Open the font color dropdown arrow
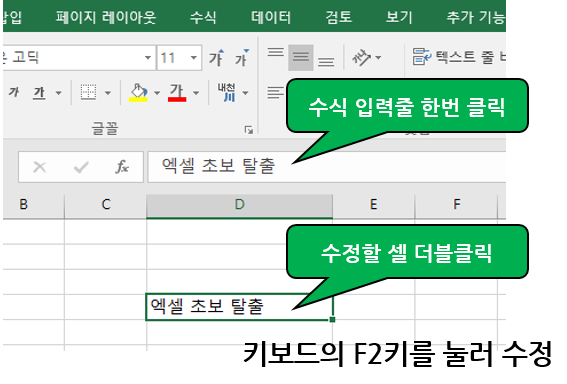The width and height of the screenshot is (567, 384). (196, 93)
